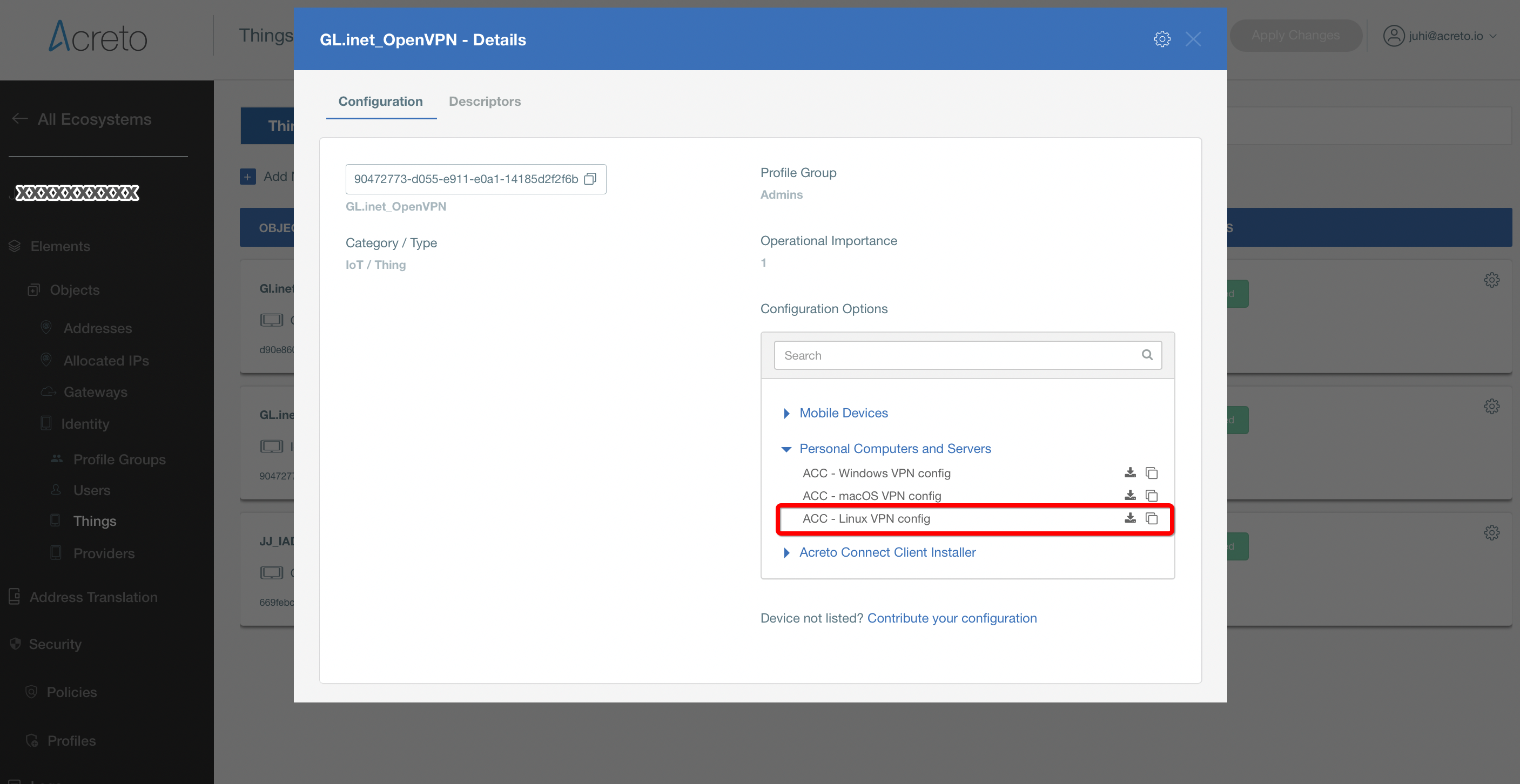The height and width of the screenshot is (784, 1520).
Task: Click the object UUID text field
Action: tap(475, 179)
